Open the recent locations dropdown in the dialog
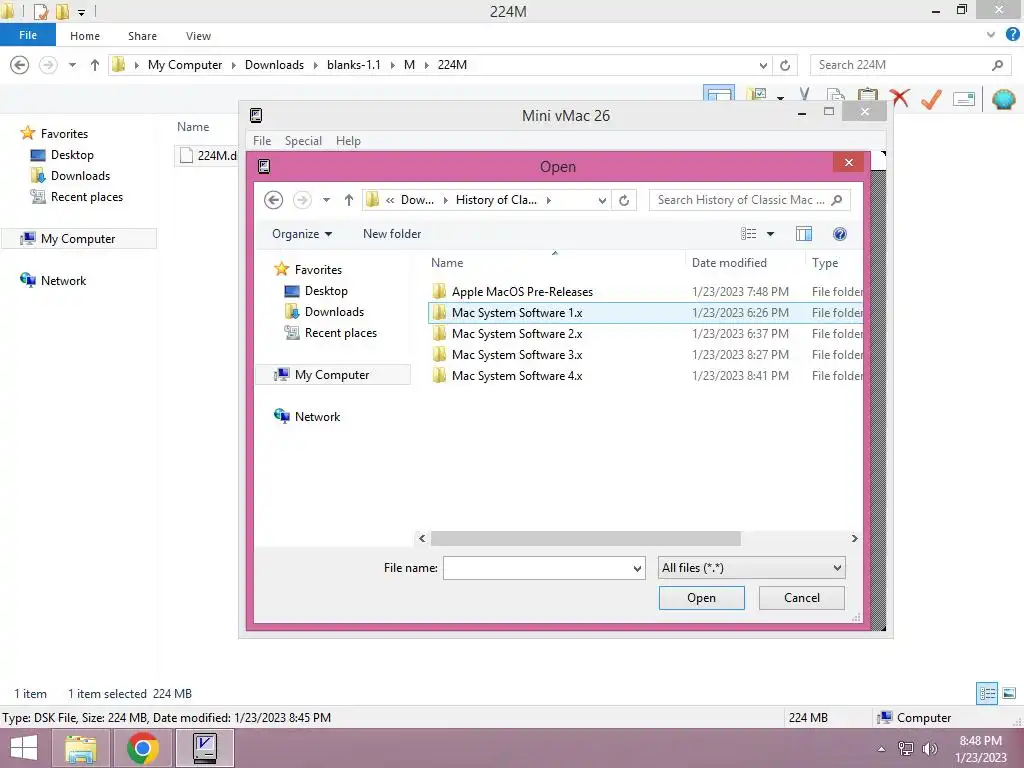Image resolution: width=1024 pixels, height=768 pixels. click(326, 200)
